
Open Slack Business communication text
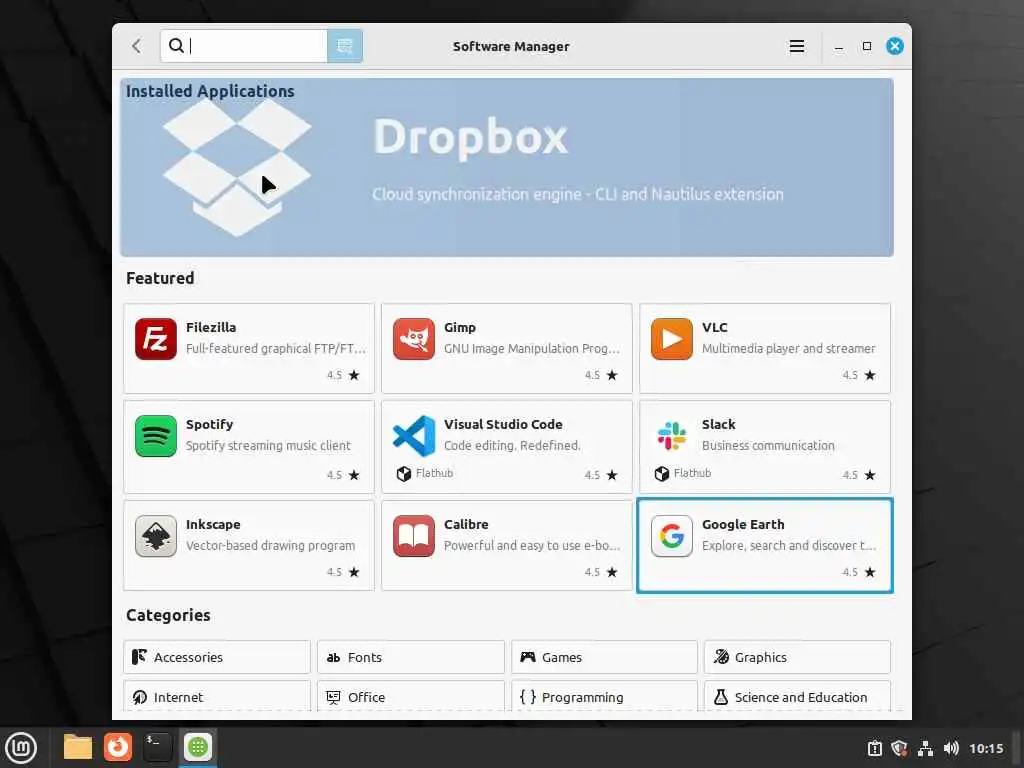[x=768, y=445]
